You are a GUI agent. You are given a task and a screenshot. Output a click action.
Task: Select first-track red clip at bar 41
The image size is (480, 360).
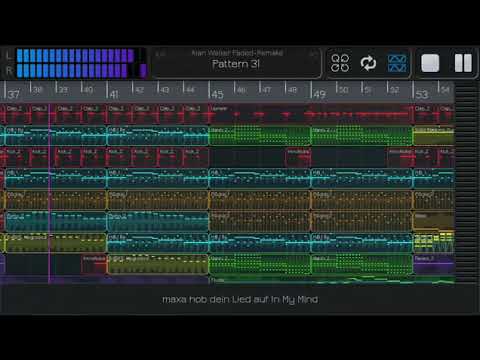[119, 114]
